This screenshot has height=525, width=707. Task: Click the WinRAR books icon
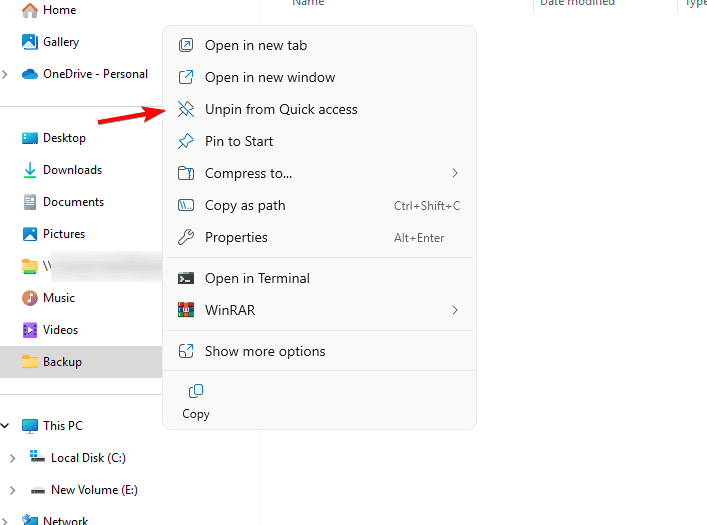(186, 310)
